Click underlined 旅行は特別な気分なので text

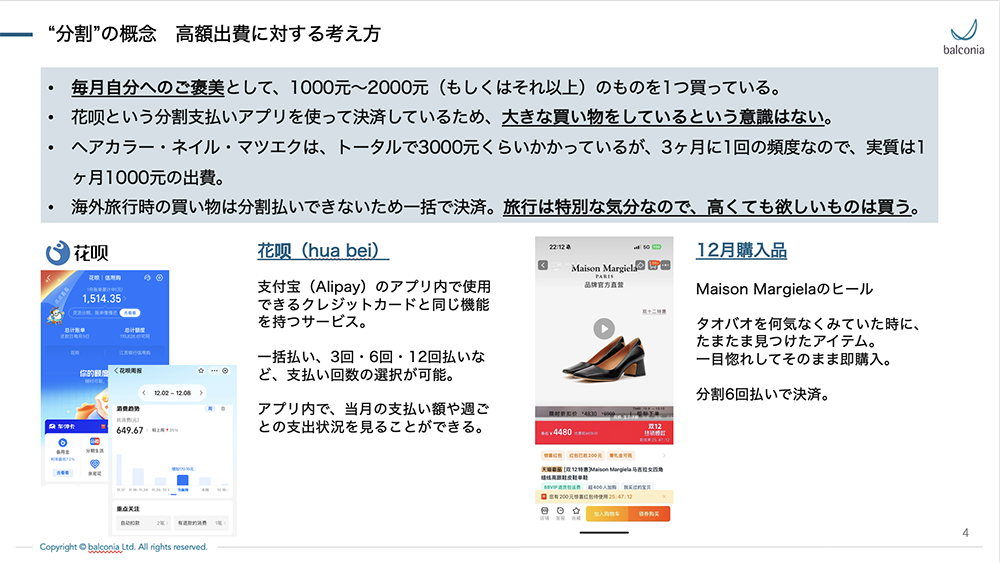598,207
